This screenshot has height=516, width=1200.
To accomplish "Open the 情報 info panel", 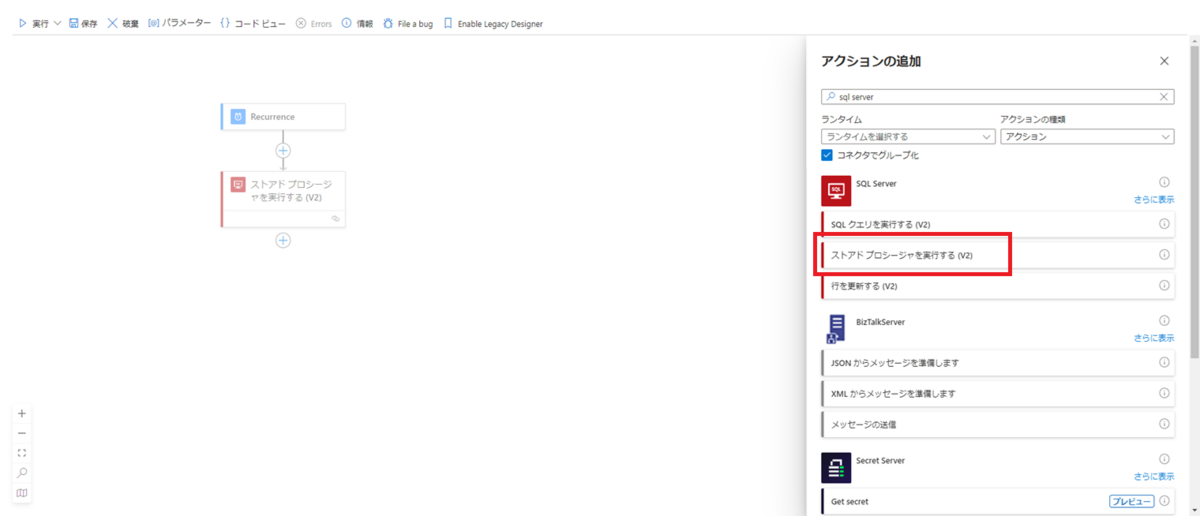I will (357, 23).
